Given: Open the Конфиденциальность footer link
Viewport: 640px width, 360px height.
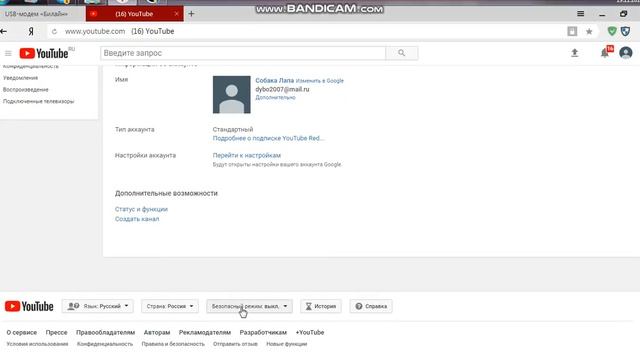Looking at the screenshot, I should [105, 344].
